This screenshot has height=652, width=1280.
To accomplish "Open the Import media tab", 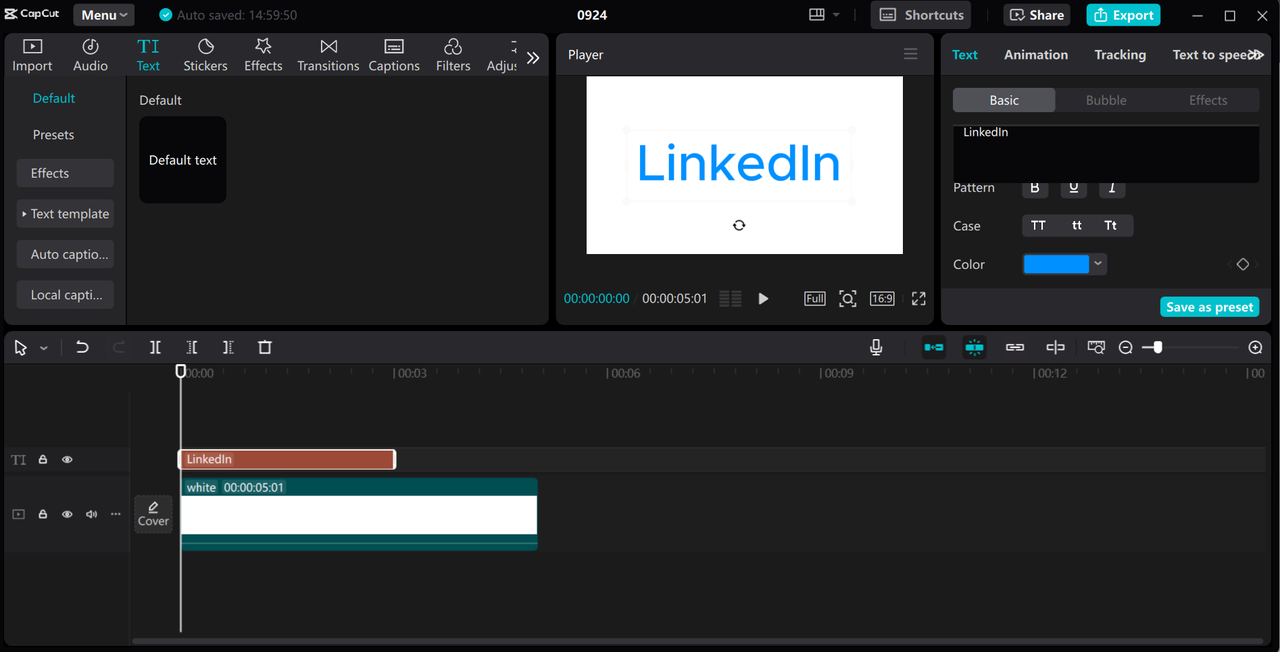I will point(32,56).
